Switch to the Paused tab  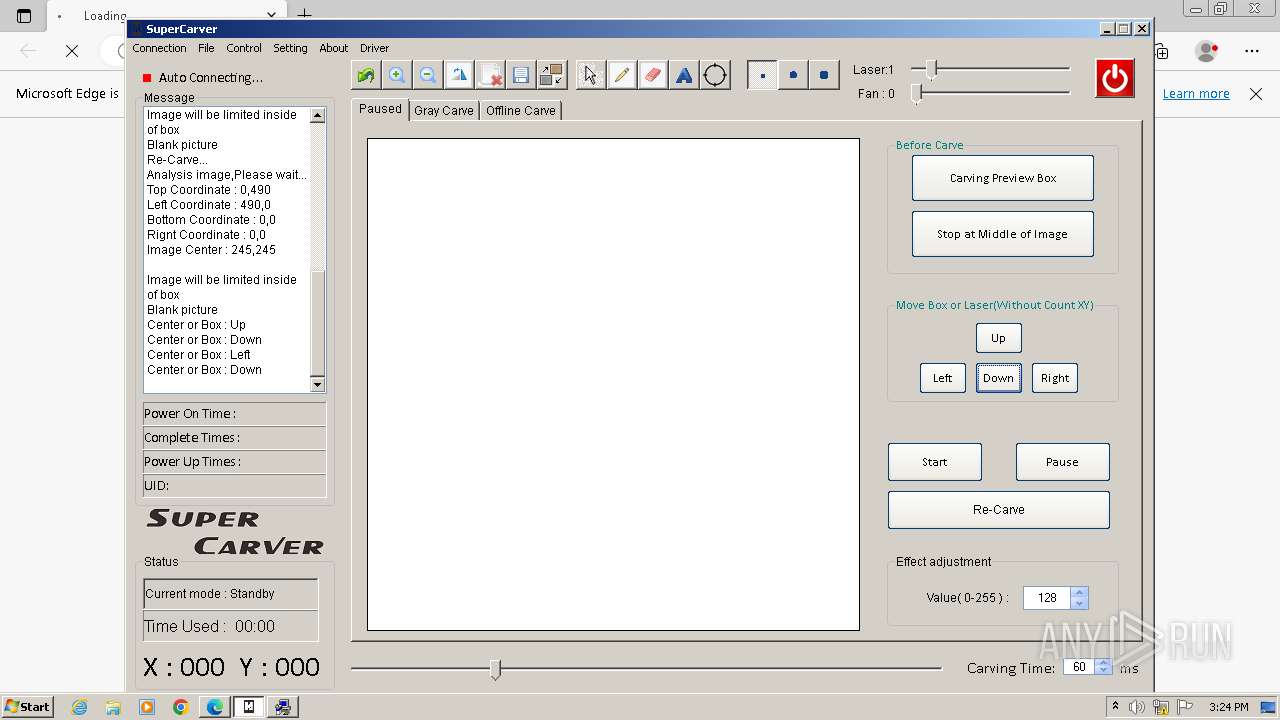[380, 109]
